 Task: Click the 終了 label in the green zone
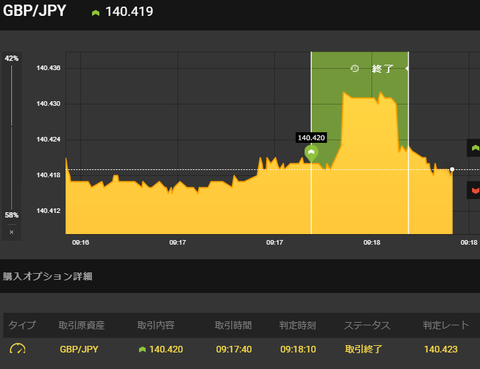[x=383, y=69]
